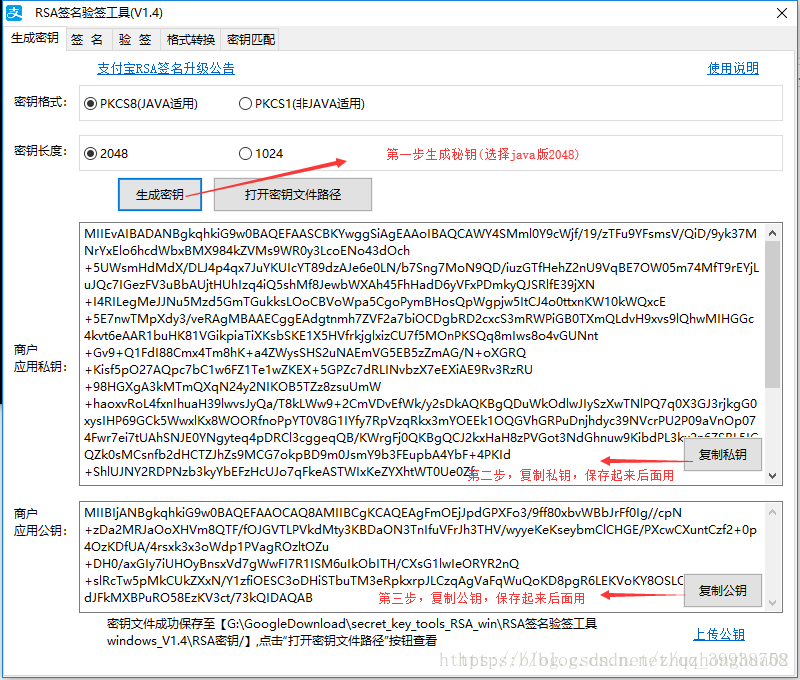Image resolution: width=800 pixels, height=680 pixels.
Task: Click the Alipay app icon in title bar
Action: click(14, 13)
